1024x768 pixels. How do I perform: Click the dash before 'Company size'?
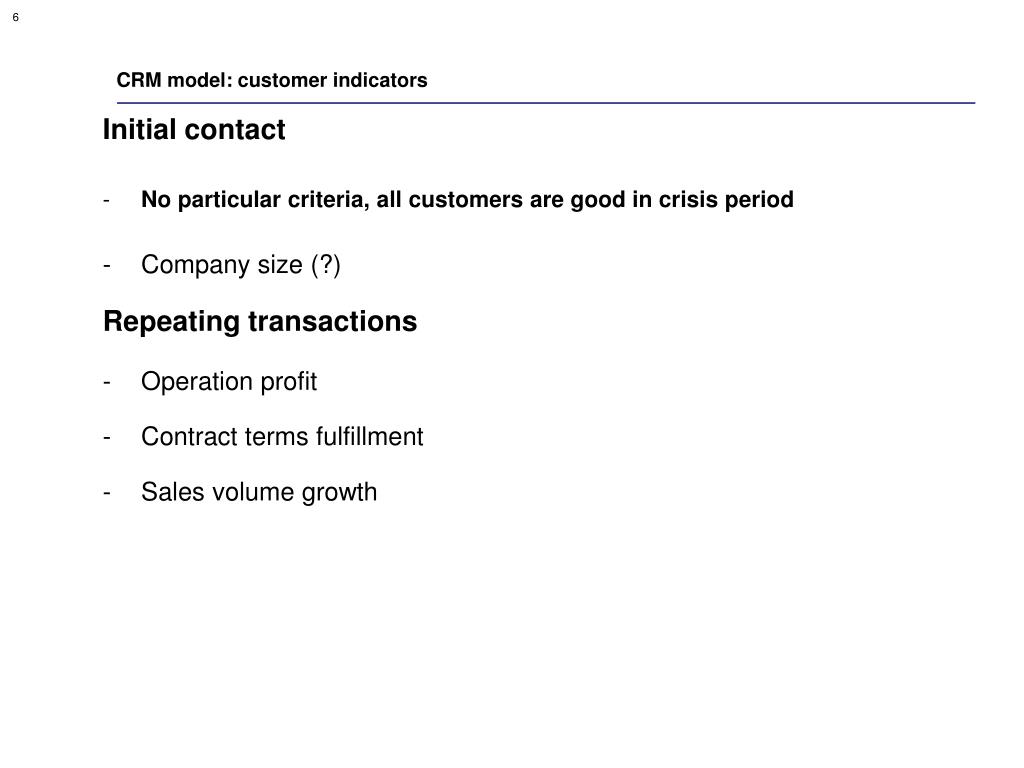(106, 266)
